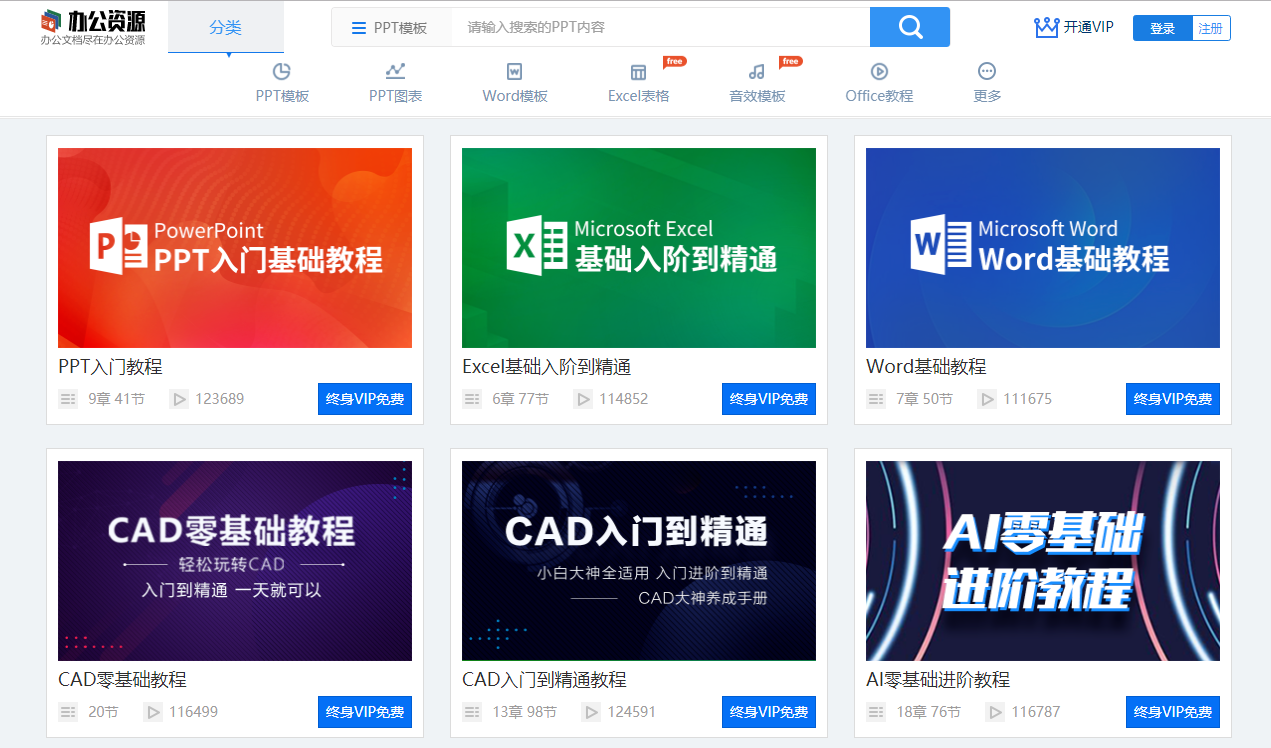Select the PPT图表 chart icon
The image size is (1271, 748).
click(395, 69)
